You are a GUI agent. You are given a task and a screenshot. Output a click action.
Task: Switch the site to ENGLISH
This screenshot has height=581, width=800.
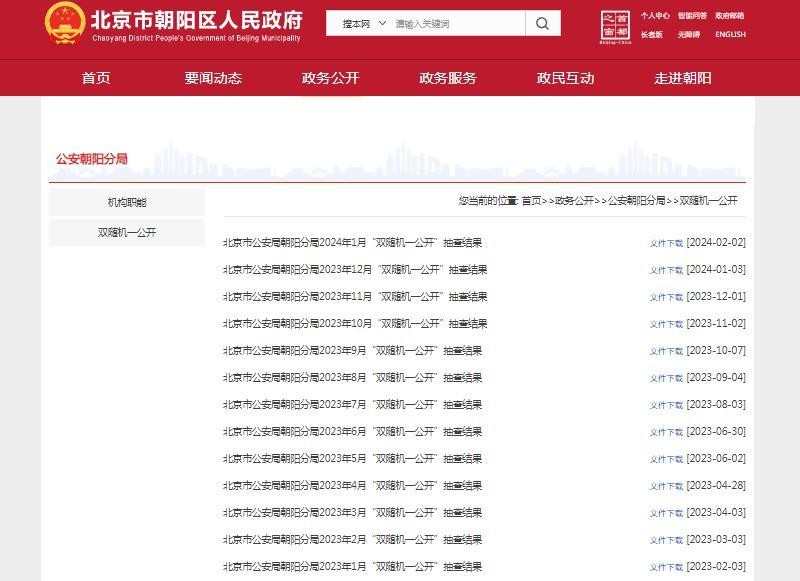[x=730, y=35]
